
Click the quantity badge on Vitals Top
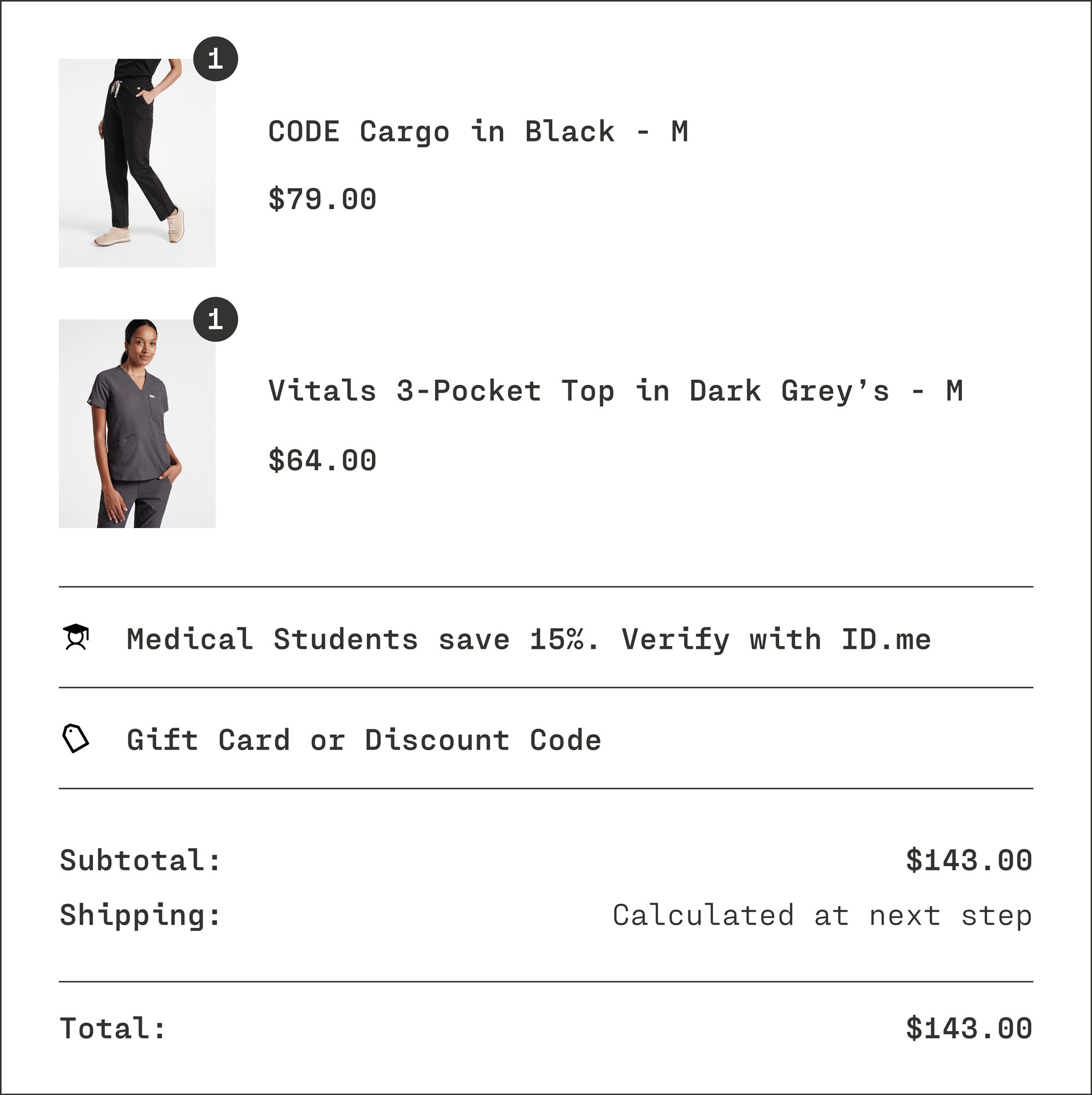[215, 319]
